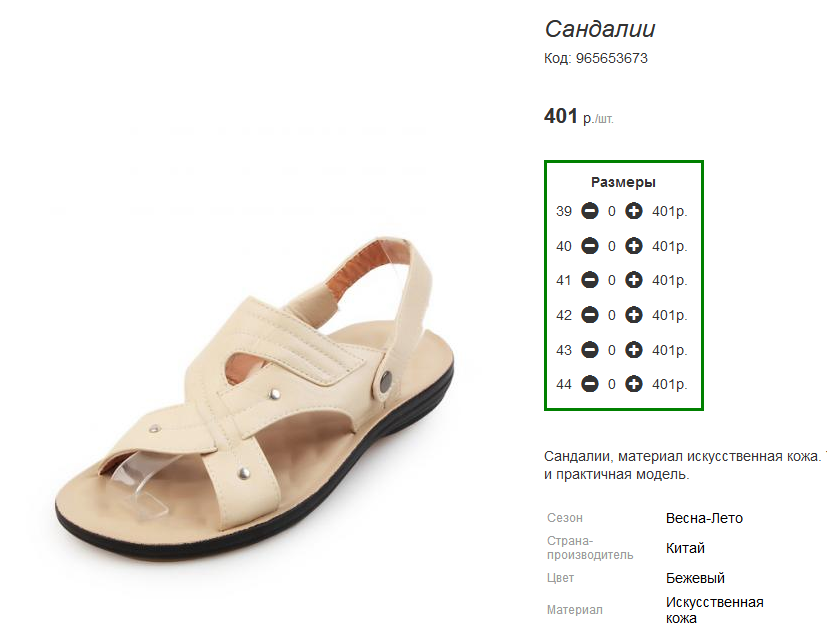Image resolution: width=827 pixels, height=634 pixels.
Task: Click the Бежевый color value
Action: 695,578
